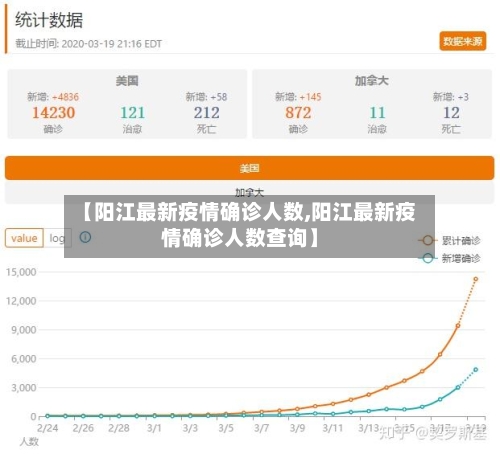This screenshot has width=500, height=454.
Task: Click the 121 US recovered count
Action: tap(132, 113)
